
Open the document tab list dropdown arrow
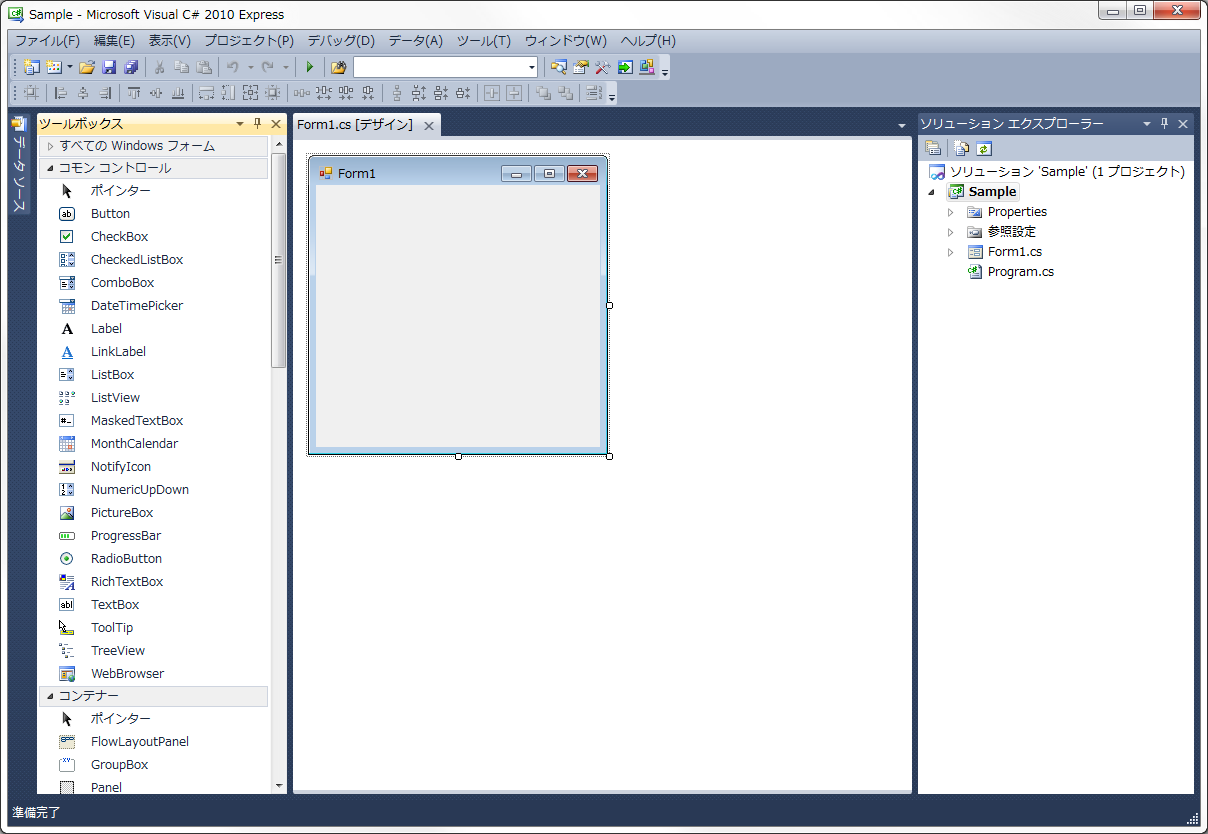point(902,126)
